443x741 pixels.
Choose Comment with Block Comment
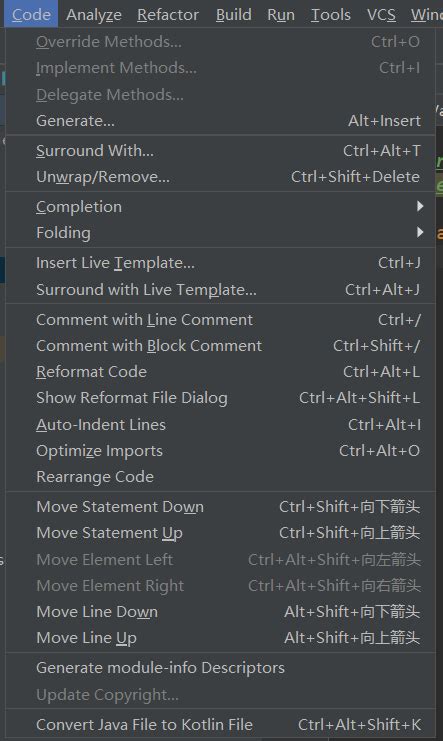pyautogui.click(x=220, y=346)
